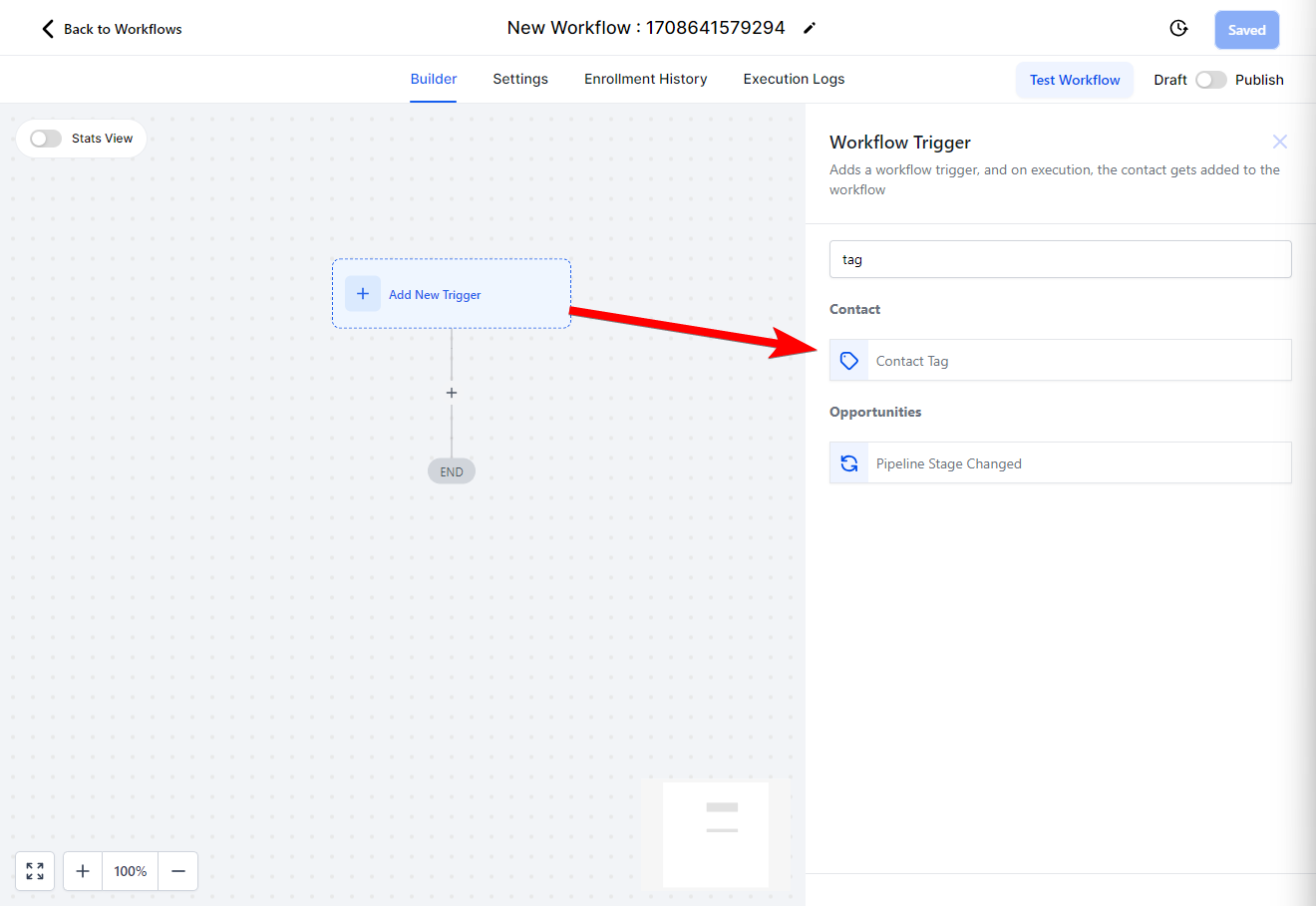Click the Workflow Trigger panel heading
1316x906 pixels.
(900, 143)
